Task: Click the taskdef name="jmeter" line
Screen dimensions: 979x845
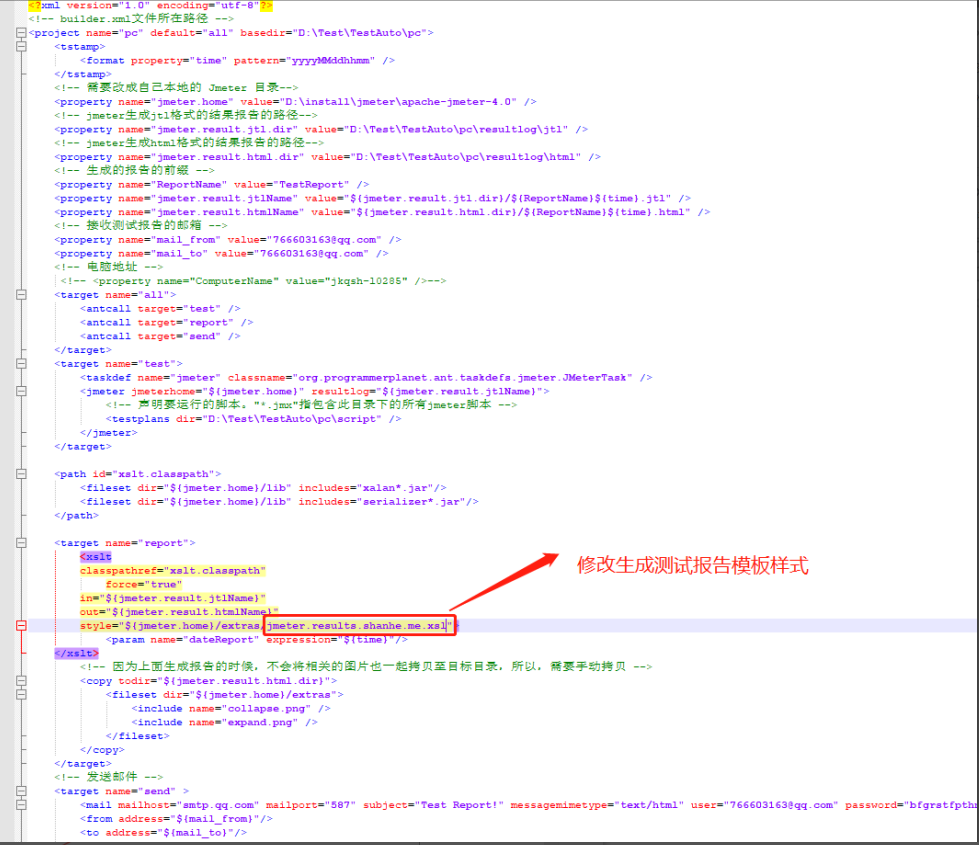Action: pos(366,377)
